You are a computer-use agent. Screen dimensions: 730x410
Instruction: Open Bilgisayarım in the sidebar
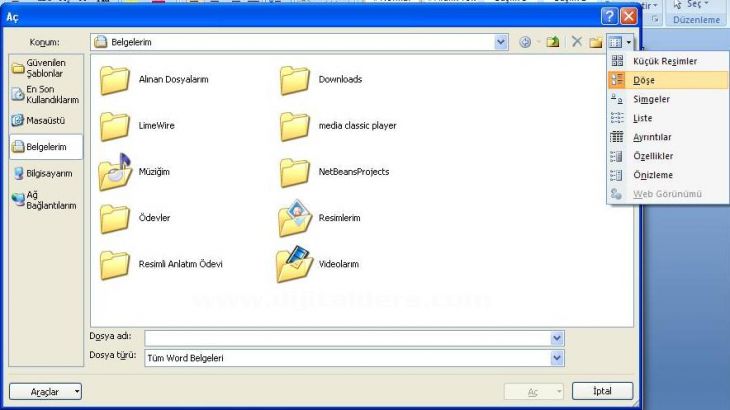pyautogui.click(x=46, y=174)
